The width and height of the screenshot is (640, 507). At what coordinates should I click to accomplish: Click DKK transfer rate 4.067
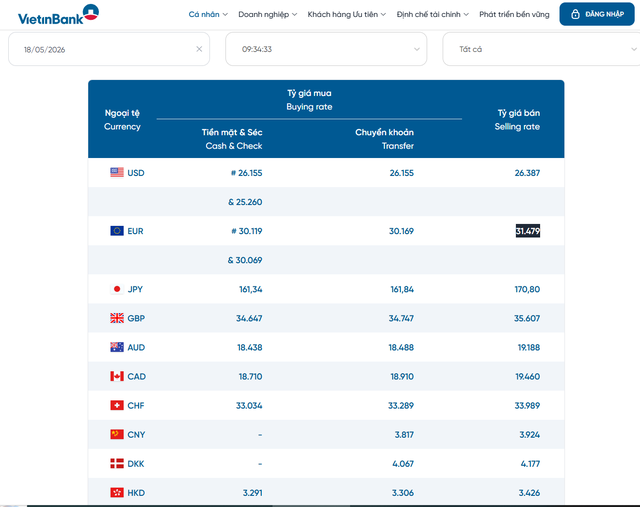click(403, 464)
